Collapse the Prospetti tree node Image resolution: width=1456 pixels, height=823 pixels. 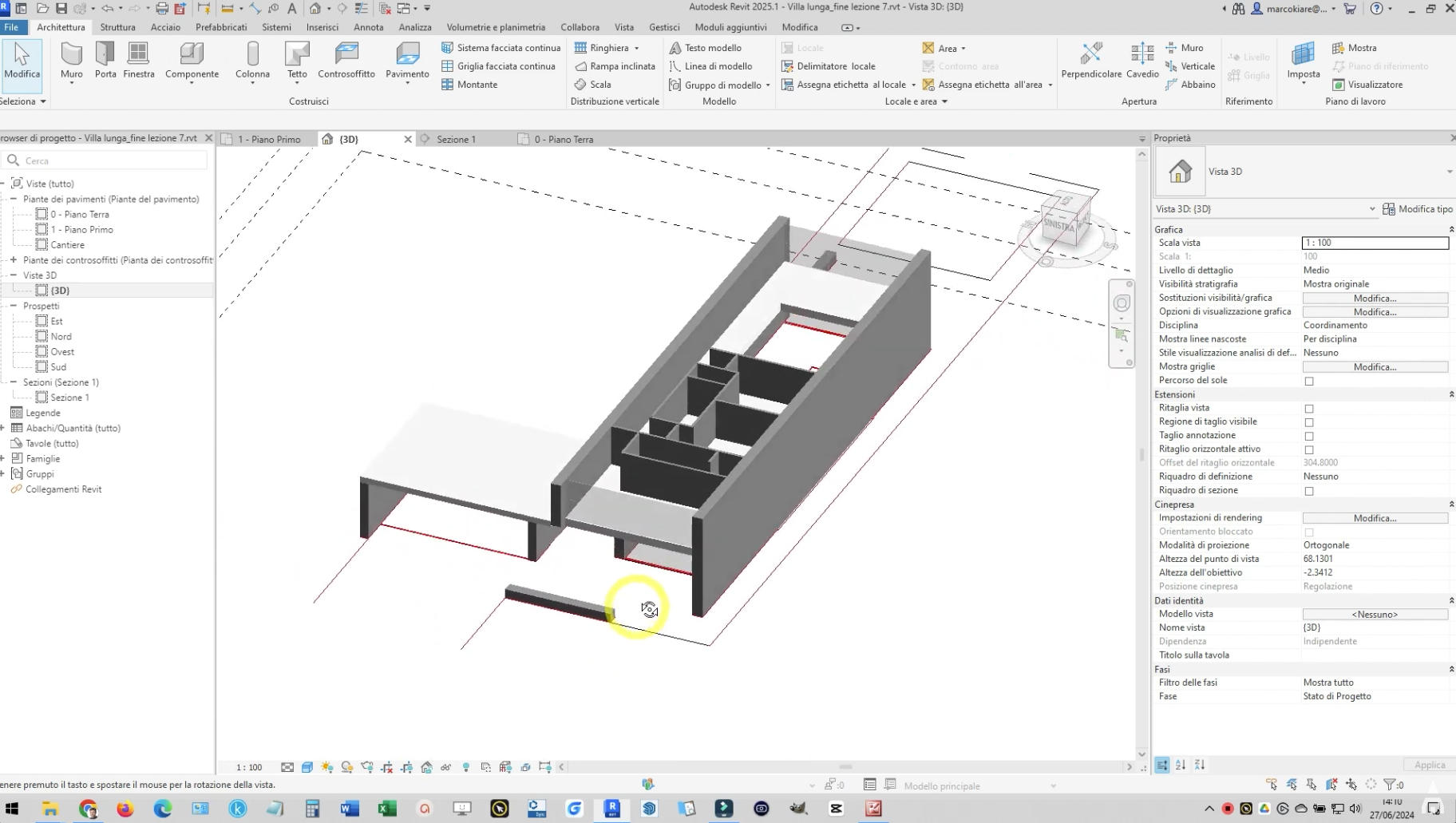14,306
